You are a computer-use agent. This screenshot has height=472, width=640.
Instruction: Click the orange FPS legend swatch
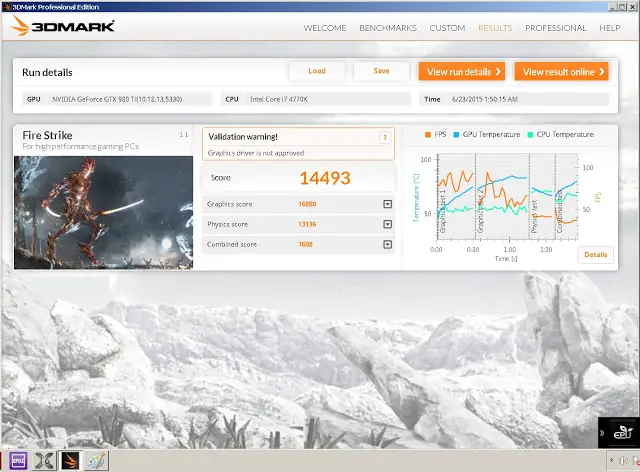pos(428,135)
